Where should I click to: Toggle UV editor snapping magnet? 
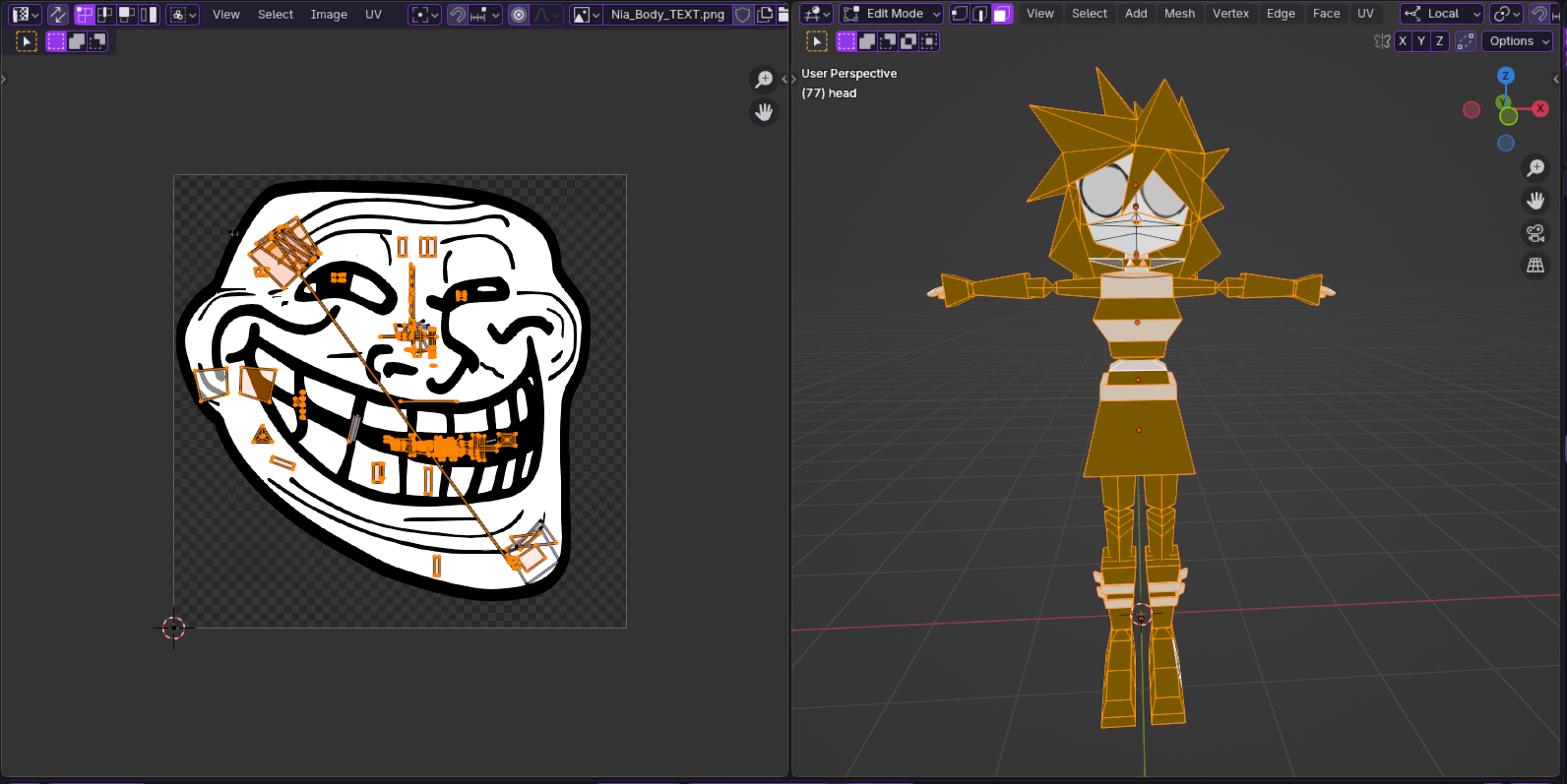[x=458, y=14]
